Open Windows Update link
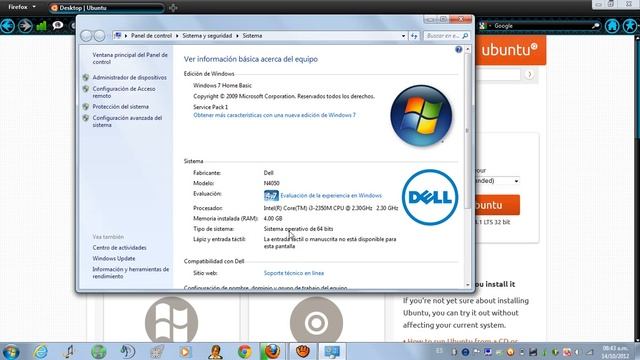The image size is (640, 360). pos(113,258)
